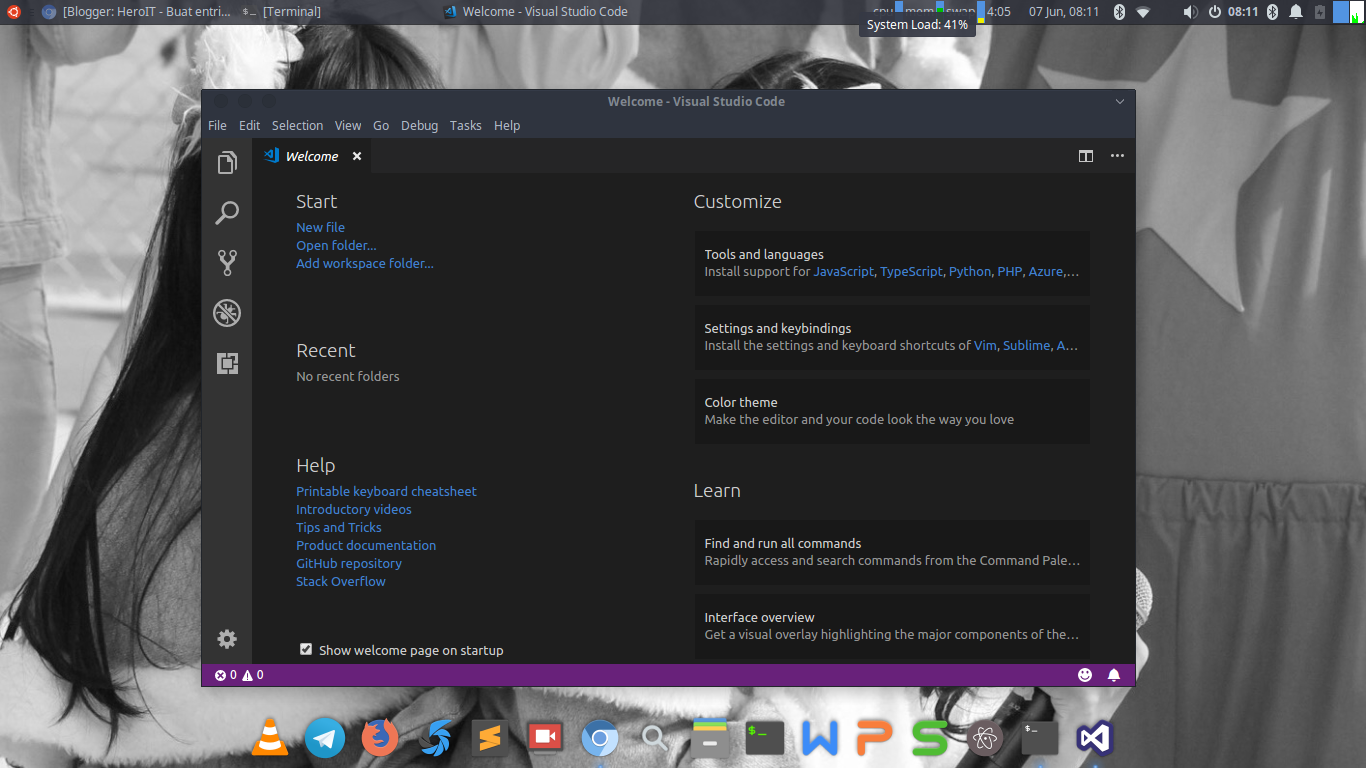Split the editor using the toolbar icon
Image resolution: width=1366 pixels, height=768 pixels.
[x=1086, y=156]
